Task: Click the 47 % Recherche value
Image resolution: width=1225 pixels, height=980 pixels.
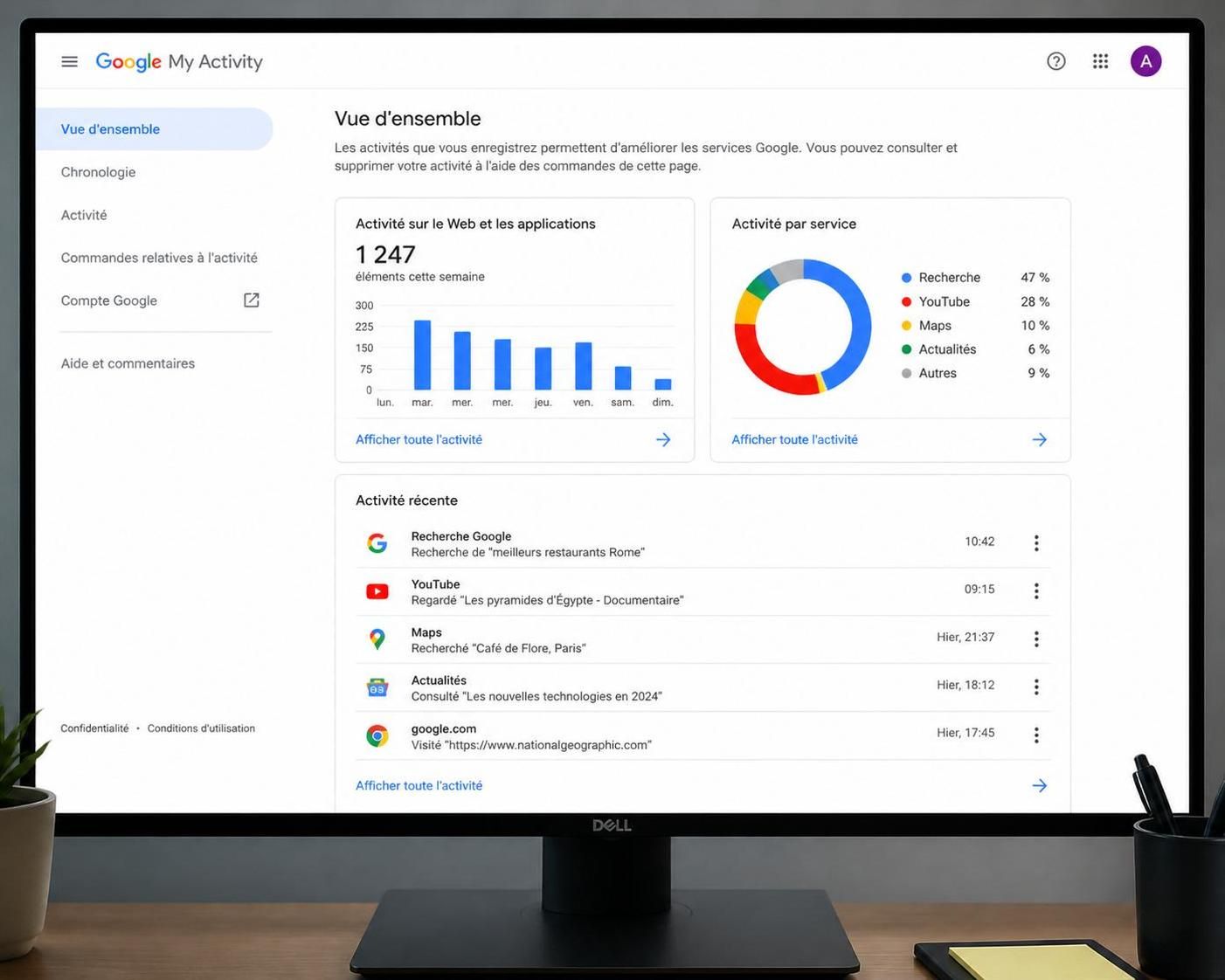Action: (1035, 278)
